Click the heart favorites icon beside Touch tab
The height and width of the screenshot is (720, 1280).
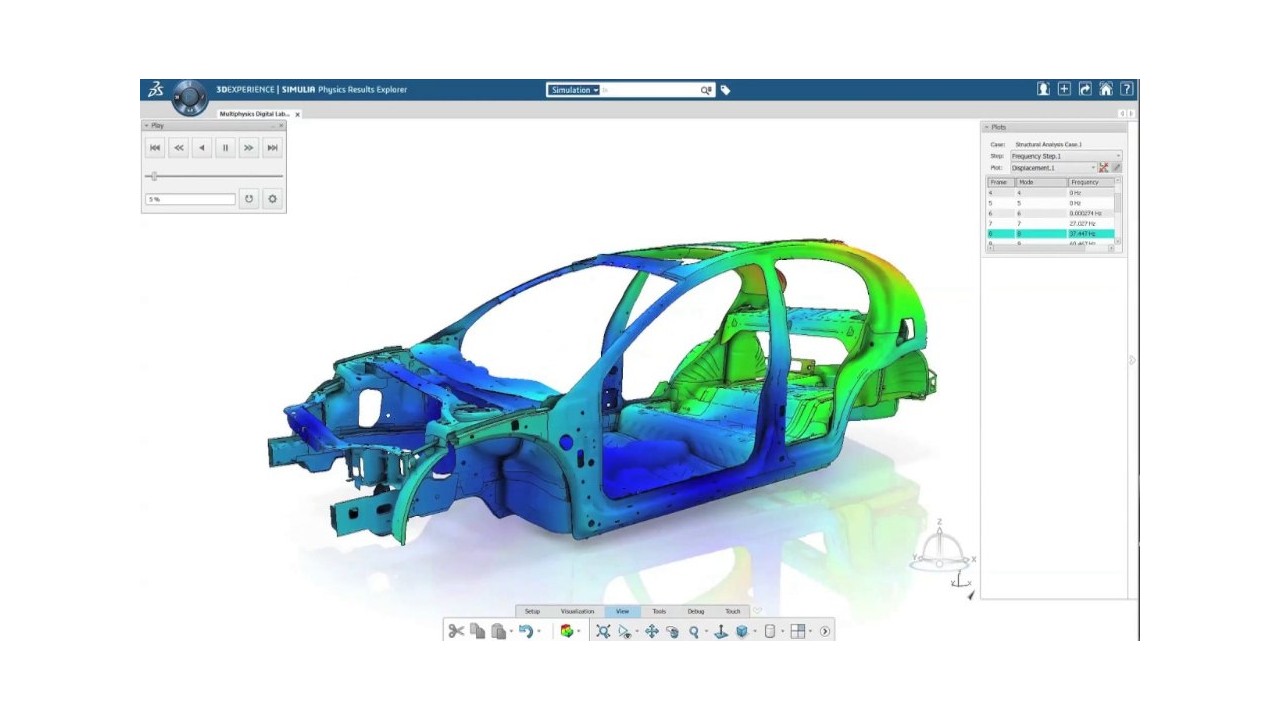(757, 611)
